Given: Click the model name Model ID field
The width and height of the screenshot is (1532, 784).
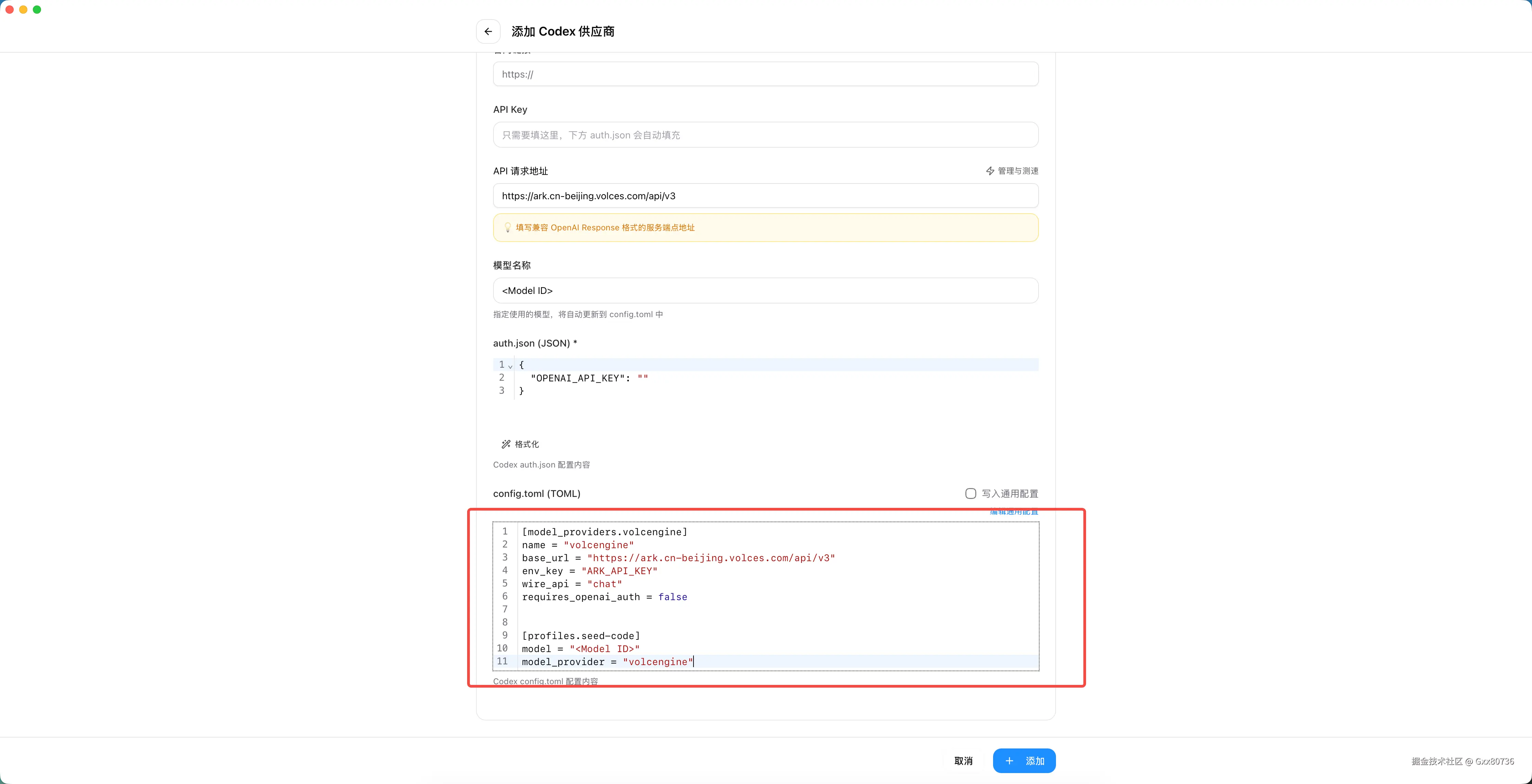Looking at the screenshot, I should coord(765,290).
